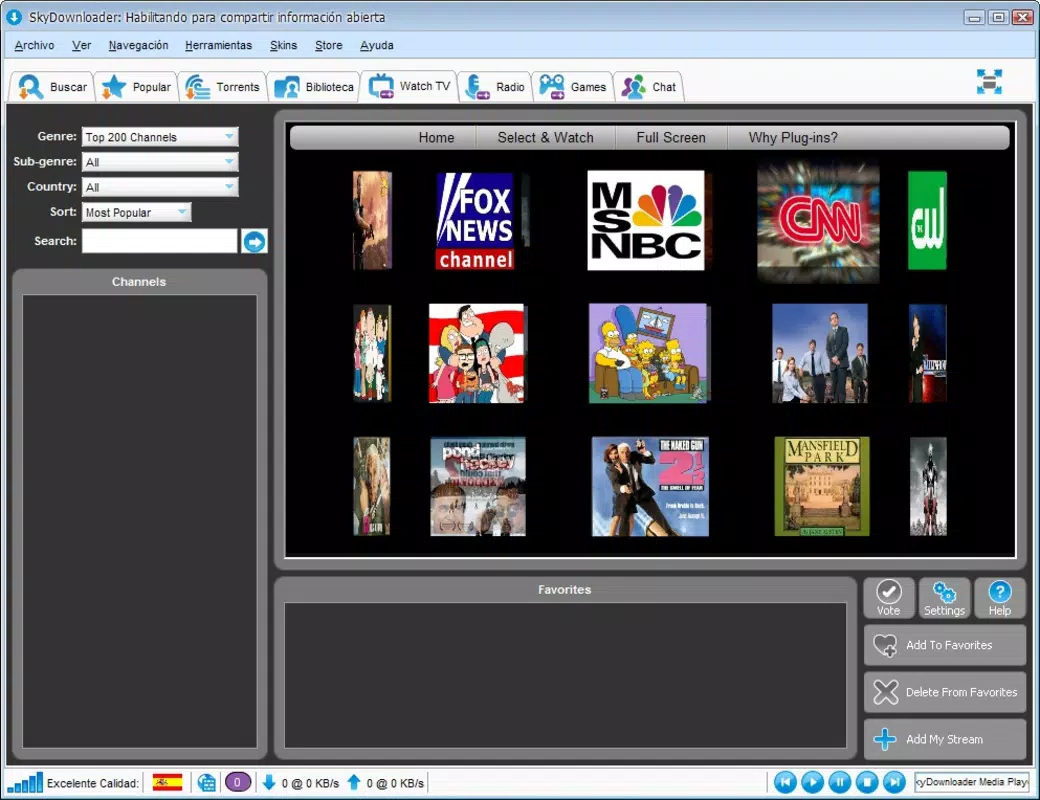Select the green CW channel thumbnail
The image size is (1040, 800).
[927, 220]
